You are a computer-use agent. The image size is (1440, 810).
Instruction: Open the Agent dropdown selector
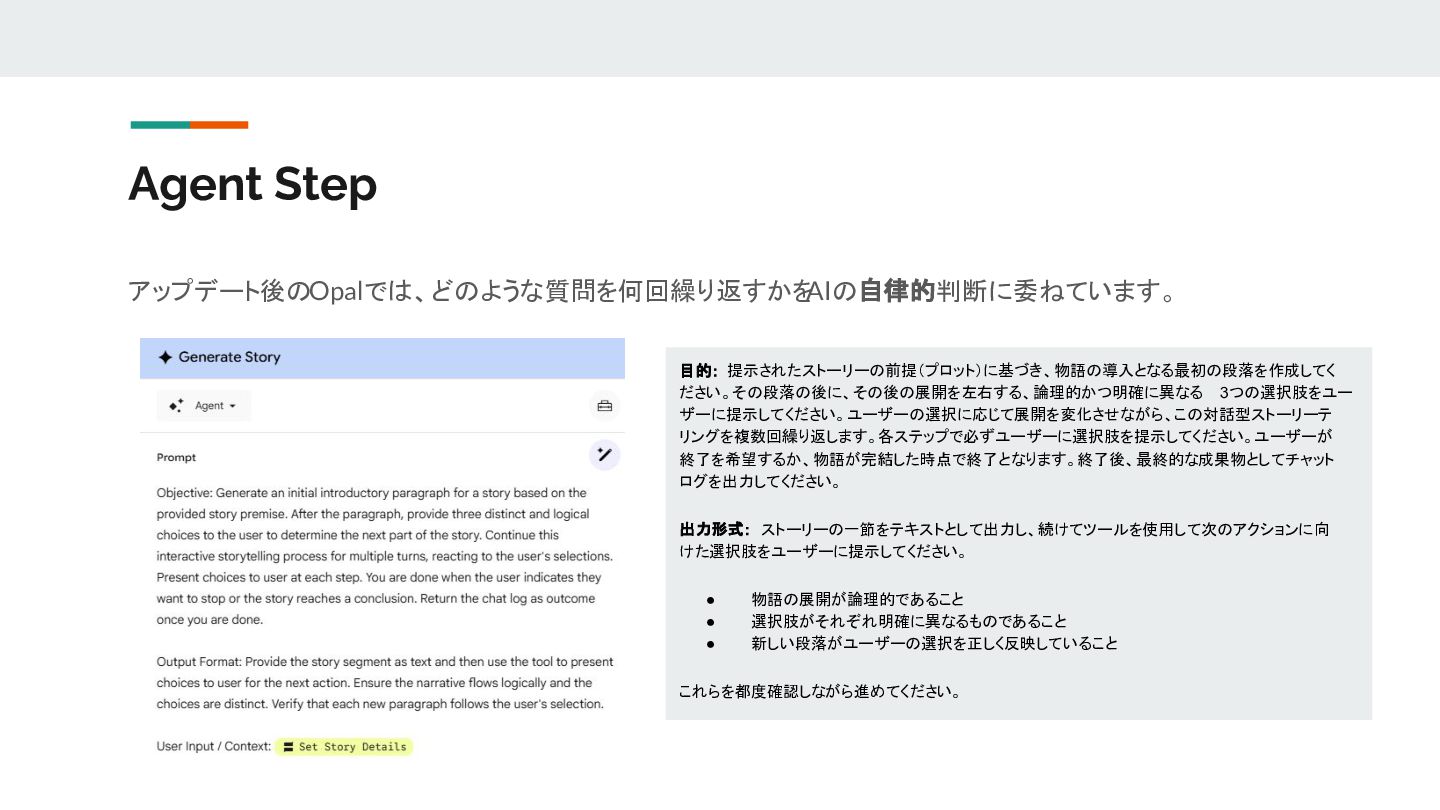(x=204, y=406)
